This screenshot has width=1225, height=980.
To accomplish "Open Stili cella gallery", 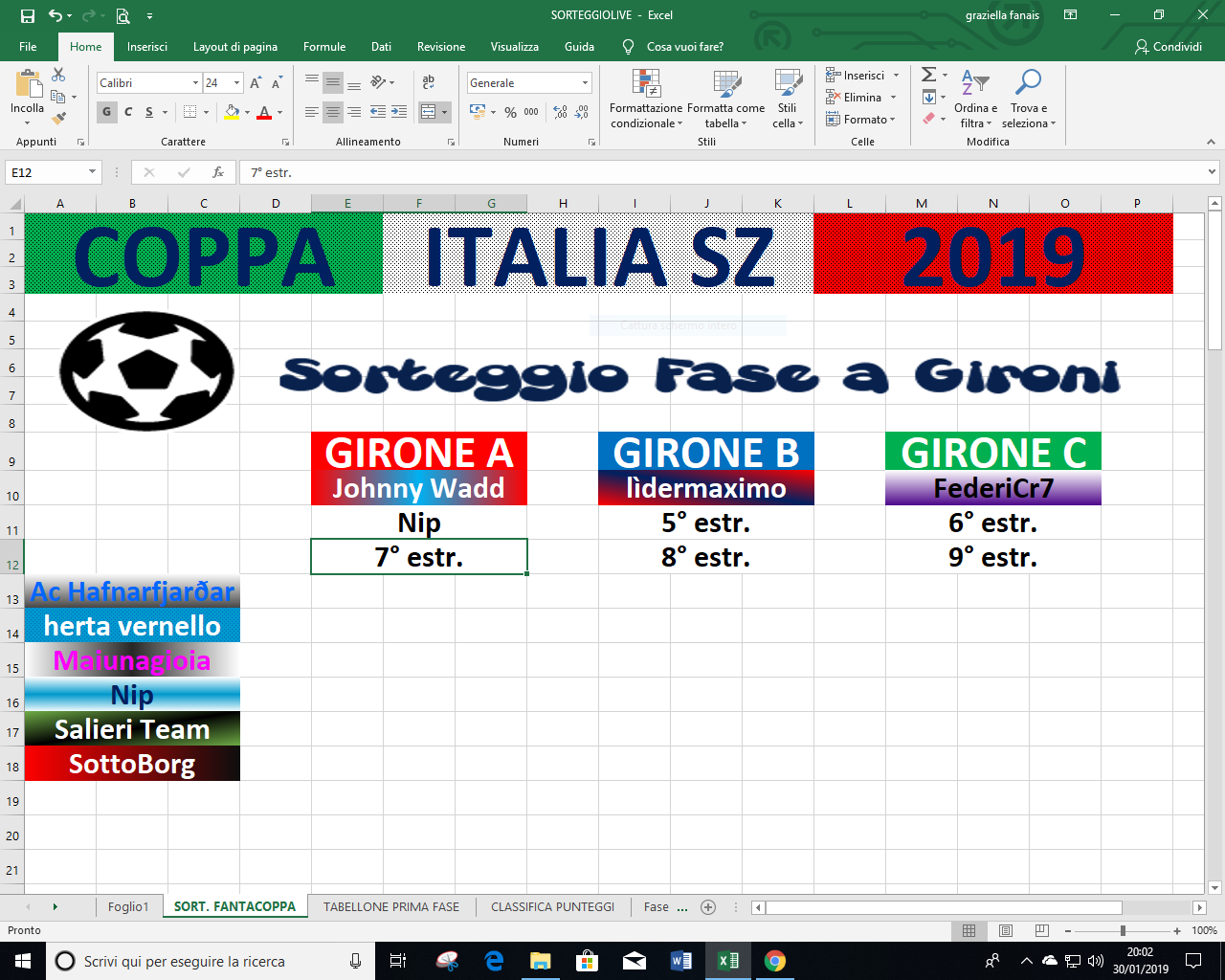I will click(x=787, y=99).
